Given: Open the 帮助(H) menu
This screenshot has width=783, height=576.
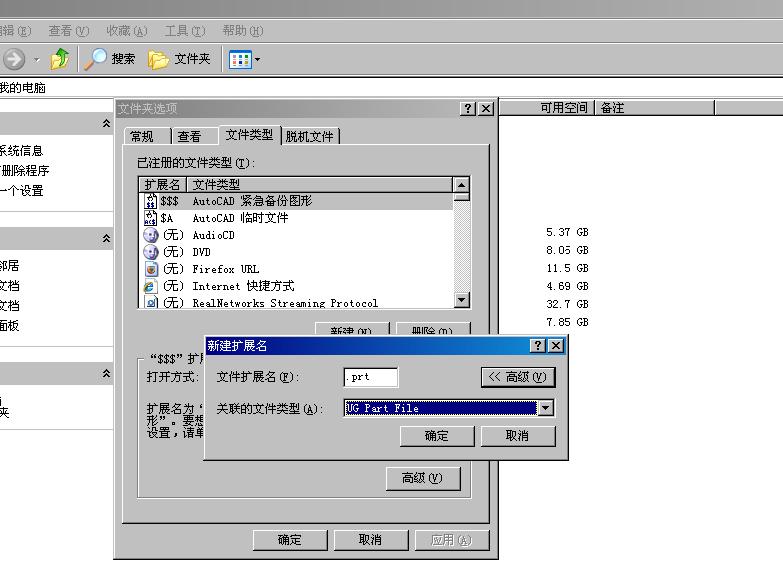Looking at the screenshot, I should click(243, 31).
